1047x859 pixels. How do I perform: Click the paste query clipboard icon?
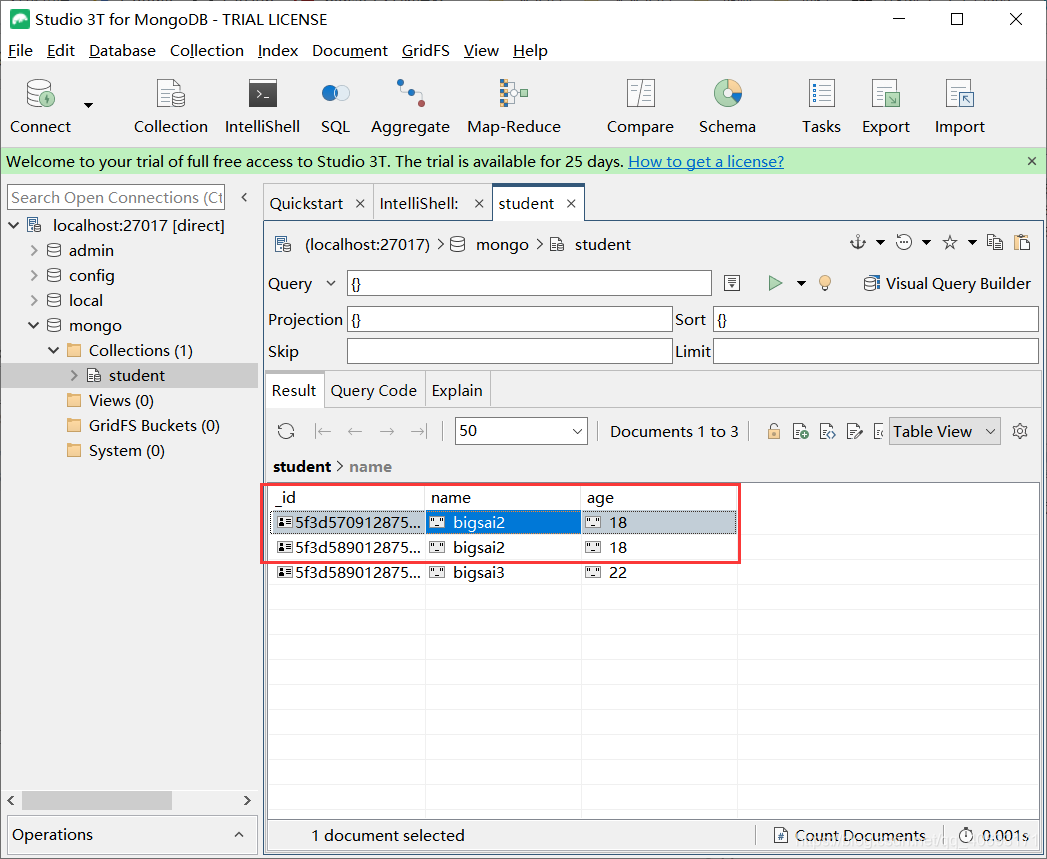1022,242
